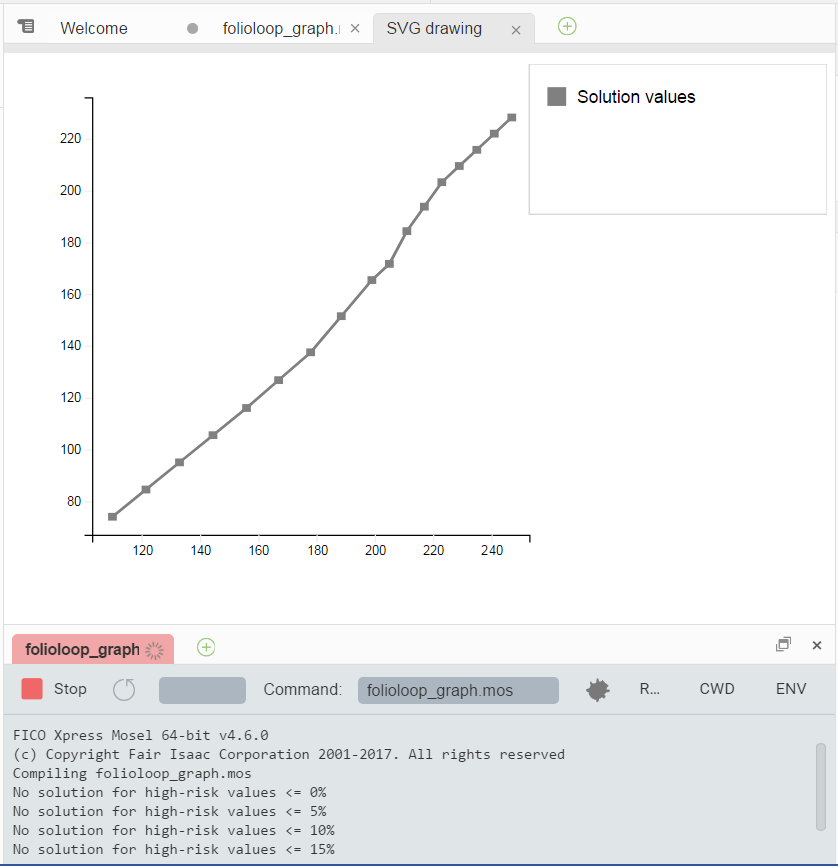
Task: Click the 'Compiling folioloop_graph.mos' console line
Action: coord(132,773)
